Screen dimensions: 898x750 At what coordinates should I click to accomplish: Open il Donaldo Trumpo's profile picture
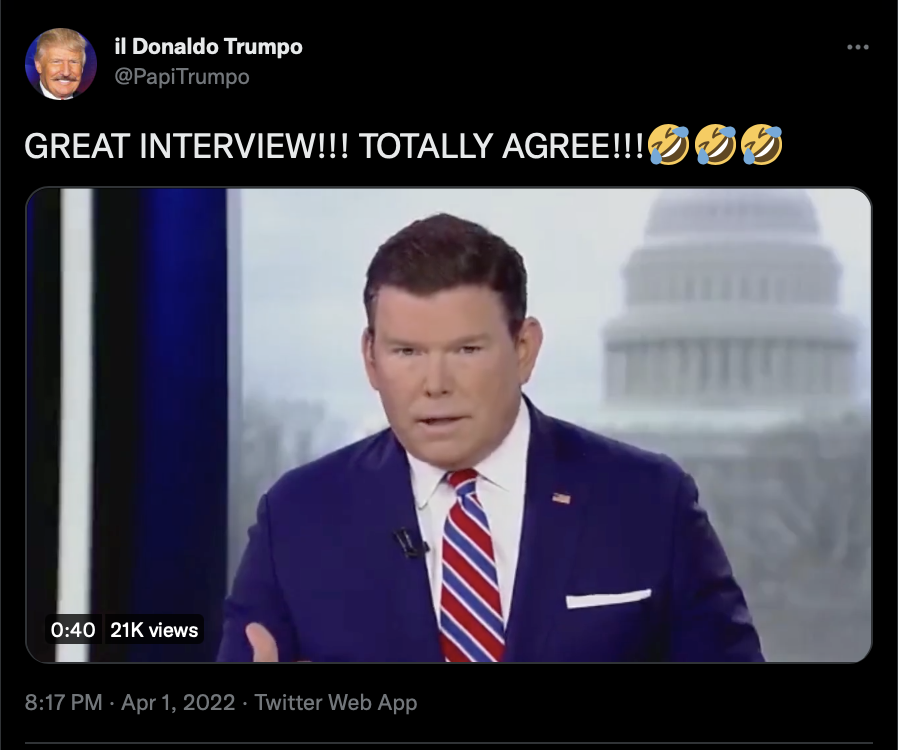(x=61, y=64)
